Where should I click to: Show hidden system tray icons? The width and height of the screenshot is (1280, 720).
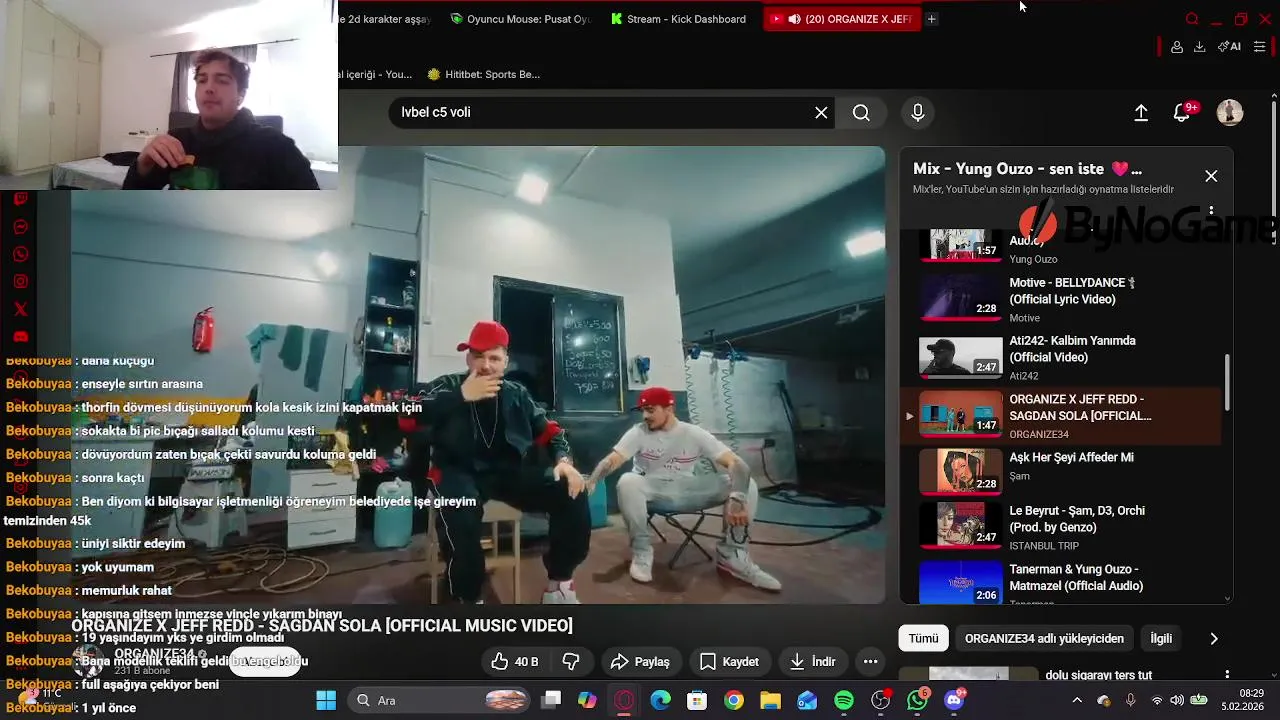pos(1077,700)
